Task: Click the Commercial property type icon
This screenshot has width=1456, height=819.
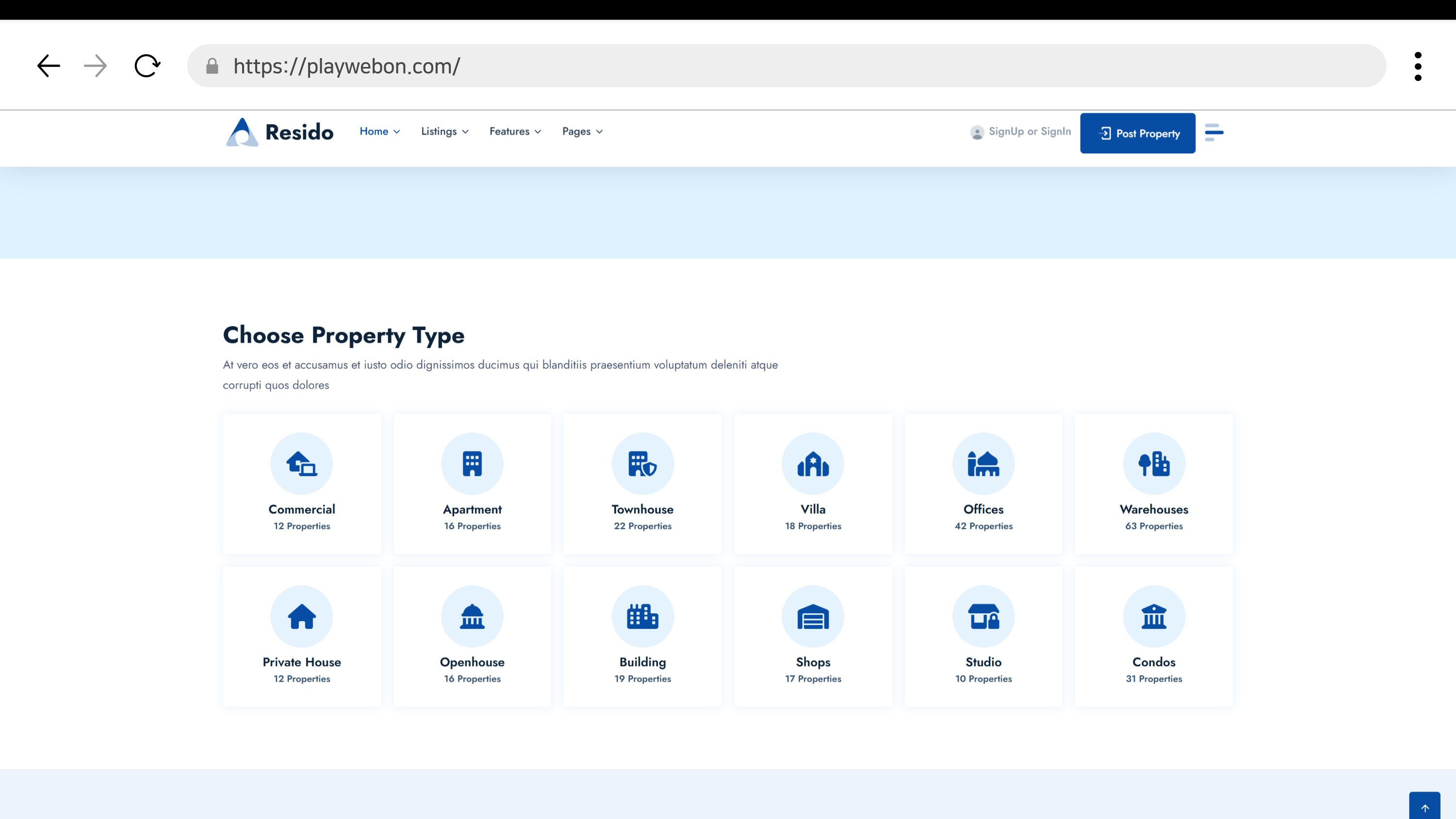Action: tap(301, 463)
